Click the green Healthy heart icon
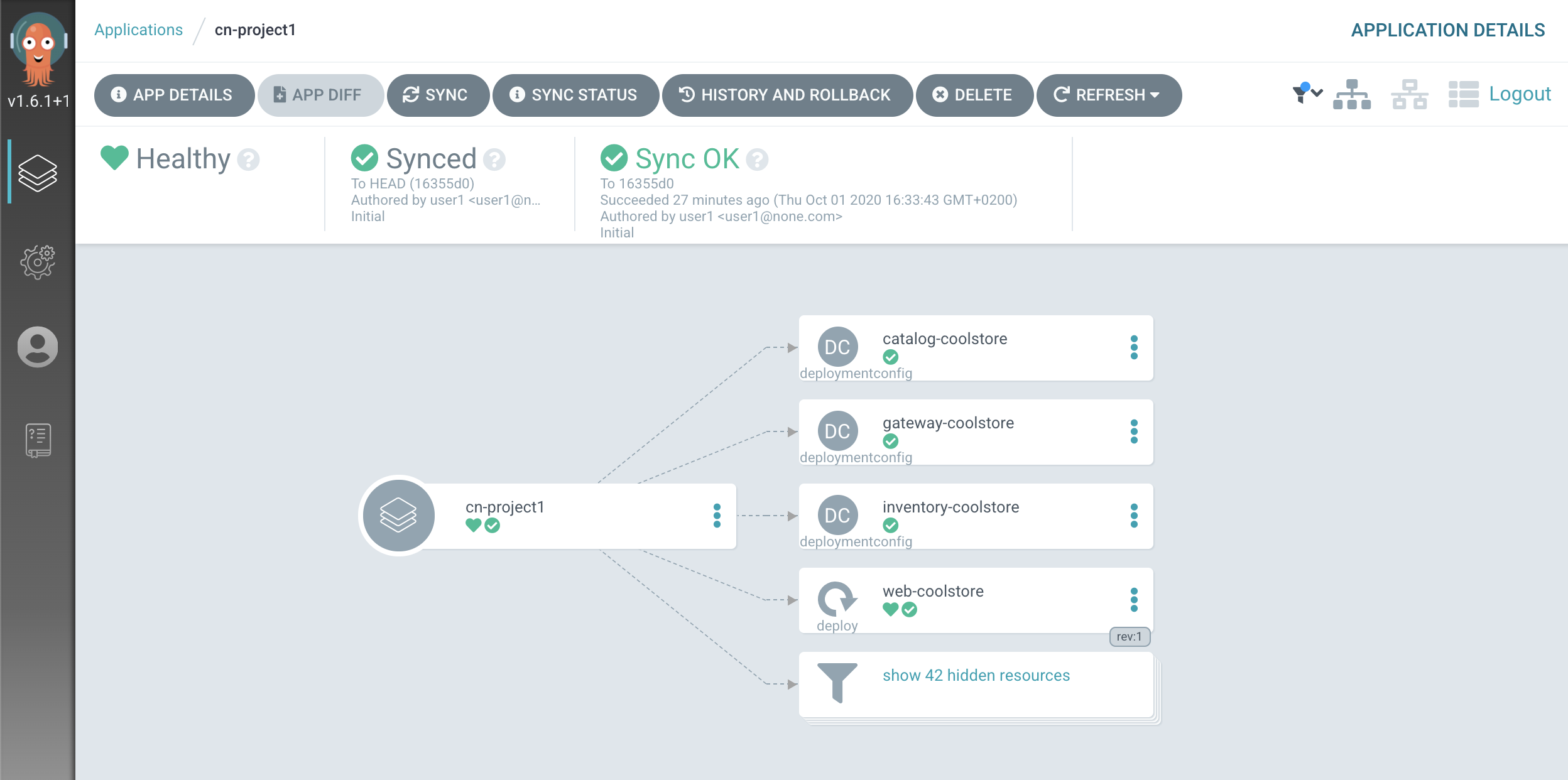Image resolution: width=1568 pixels, height=780 pixels. 114,158
